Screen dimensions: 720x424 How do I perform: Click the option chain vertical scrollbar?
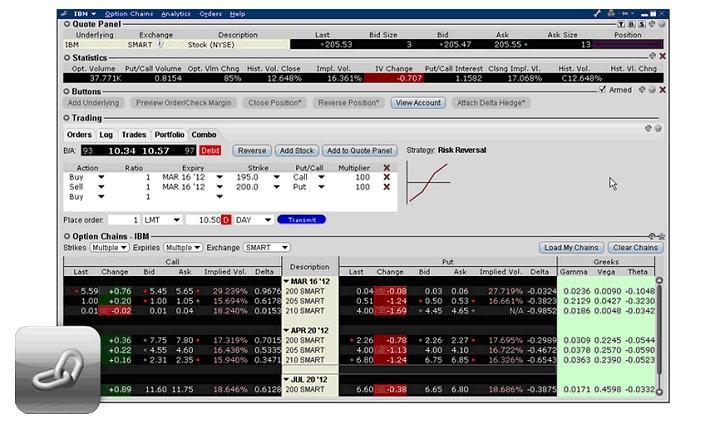click(x=659, y=336)
